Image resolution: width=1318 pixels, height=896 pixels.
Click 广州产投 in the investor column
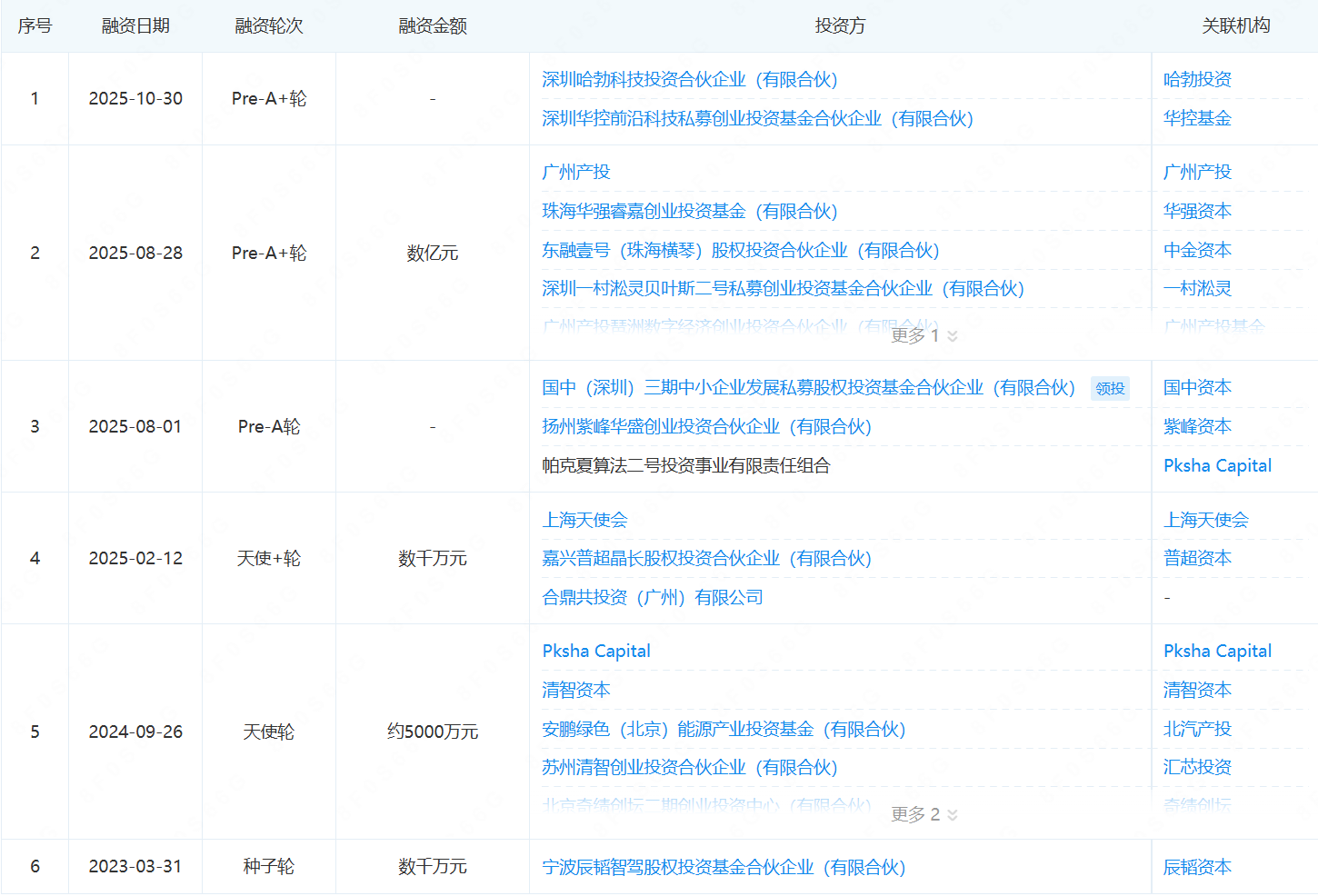[575, 173]
